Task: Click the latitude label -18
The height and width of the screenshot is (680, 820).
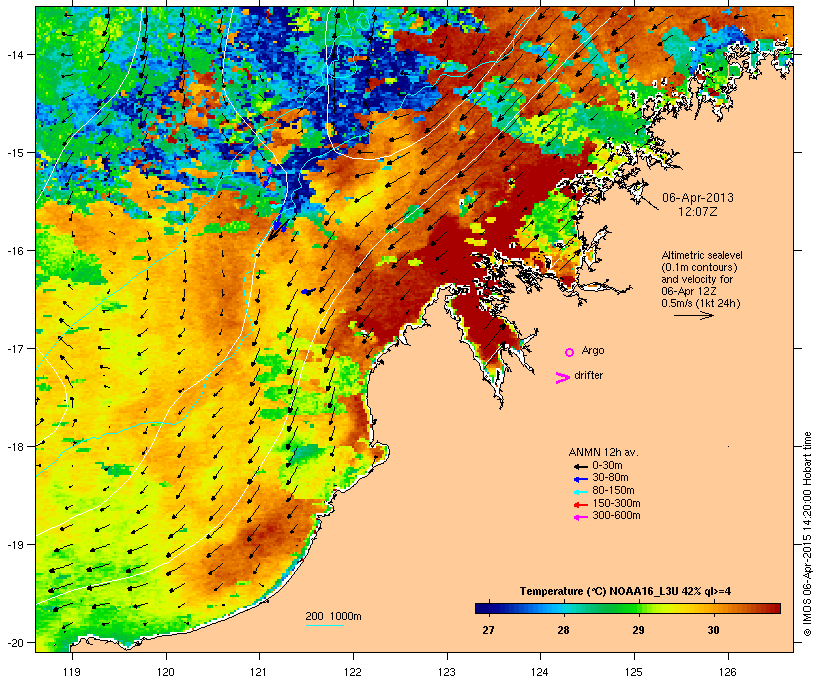Action: point(14,446)
